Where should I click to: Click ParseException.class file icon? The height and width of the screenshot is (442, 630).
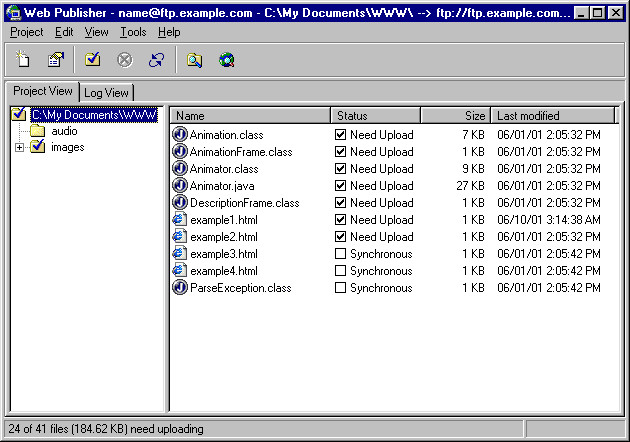180,287
